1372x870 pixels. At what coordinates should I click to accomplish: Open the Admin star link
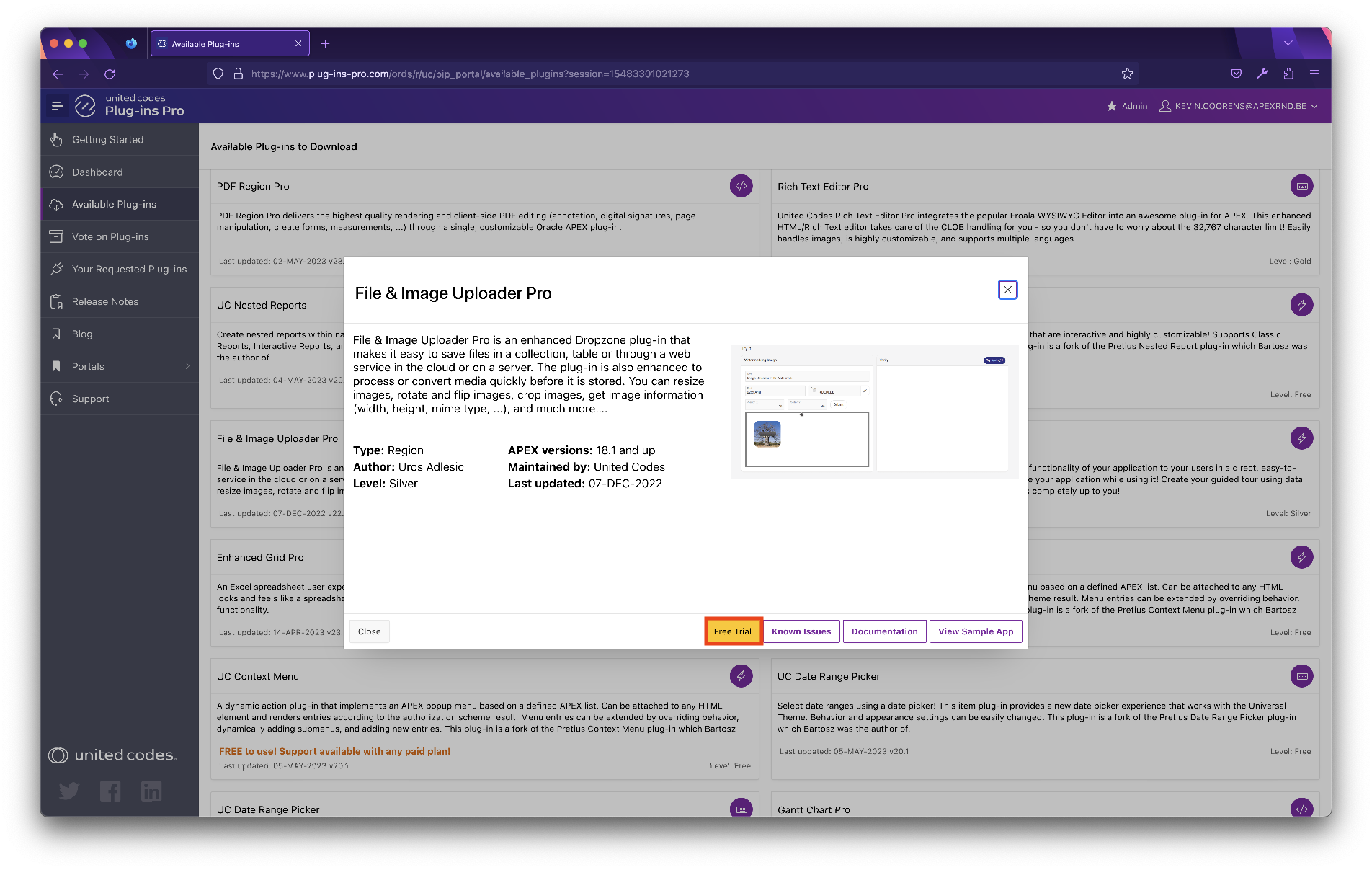pos(1126,106)
